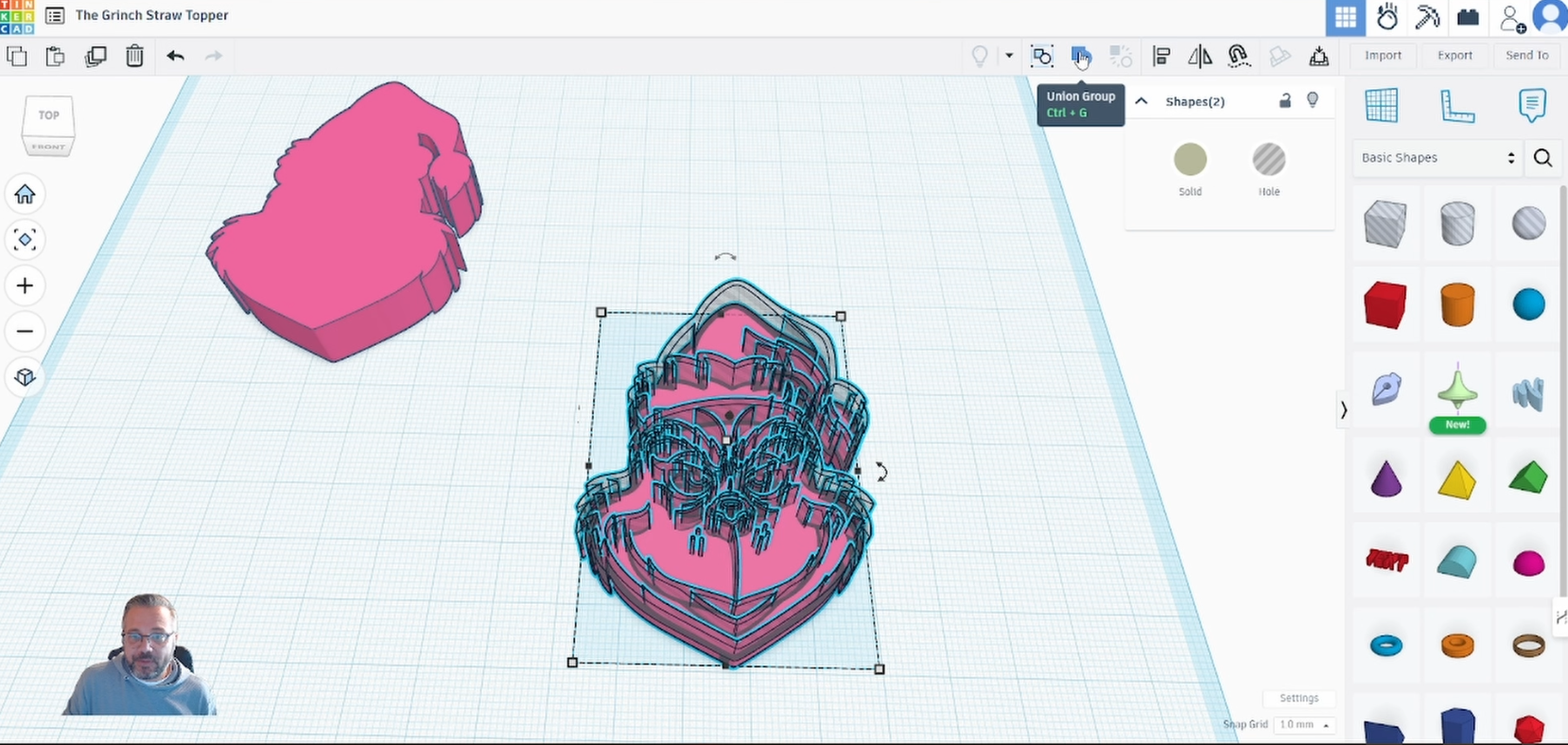
Task: Pick the red Box shape thumbnail
Action: (x=1385, y=305)
